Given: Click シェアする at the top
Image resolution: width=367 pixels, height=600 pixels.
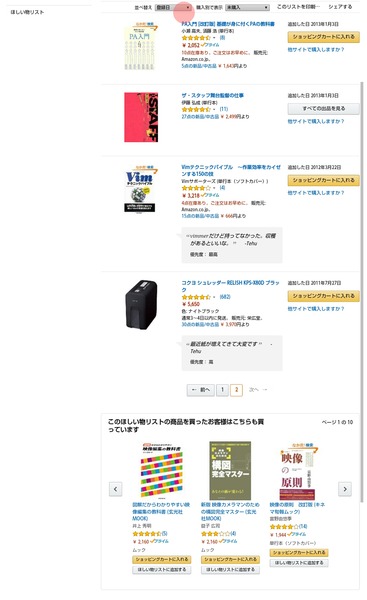Looking at the screenshot, I should click(340, 7).
